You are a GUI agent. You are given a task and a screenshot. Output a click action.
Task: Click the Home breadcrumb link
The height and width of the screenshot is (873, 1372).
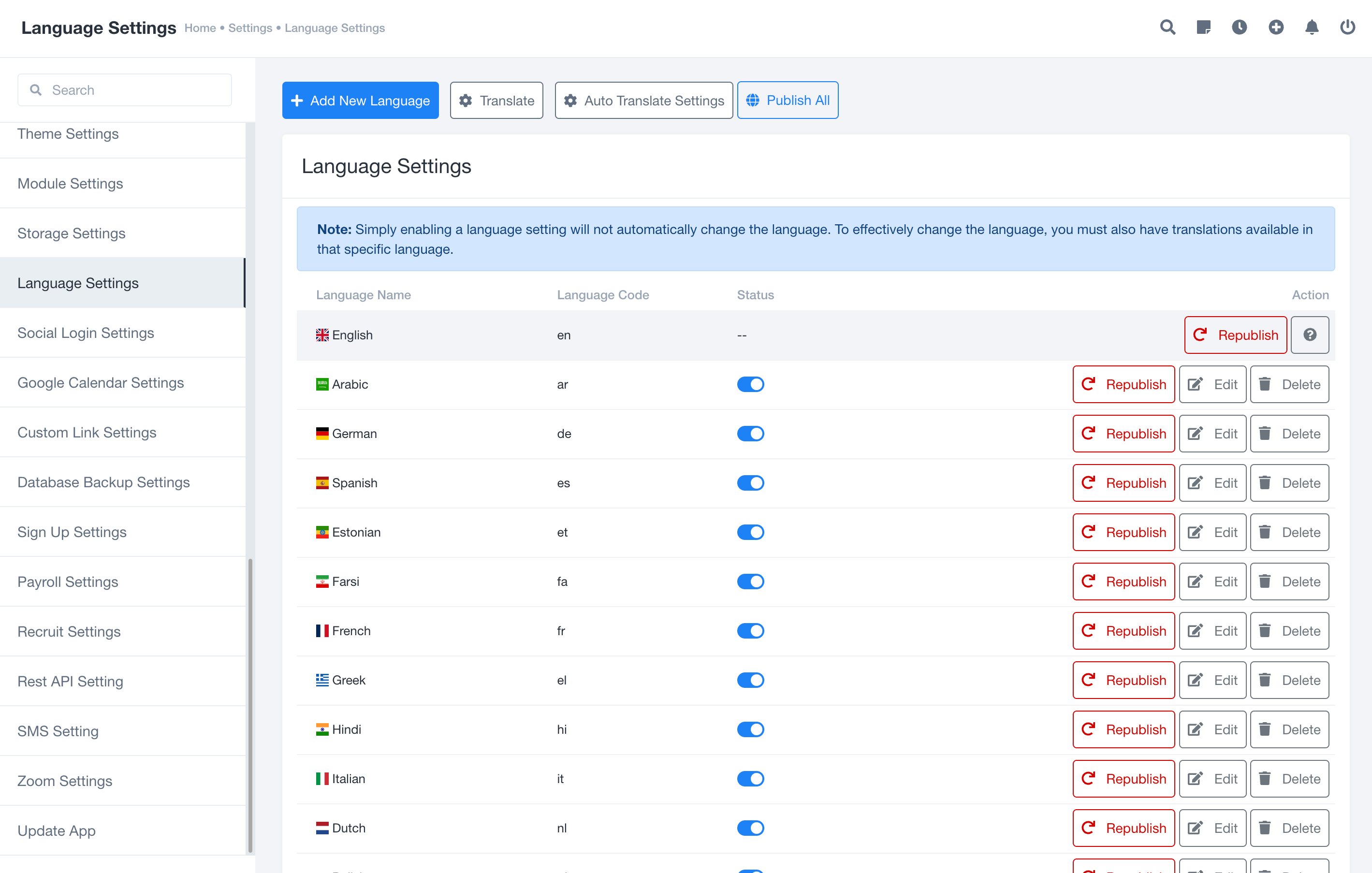pyautogui.click(x=200, y=28)
